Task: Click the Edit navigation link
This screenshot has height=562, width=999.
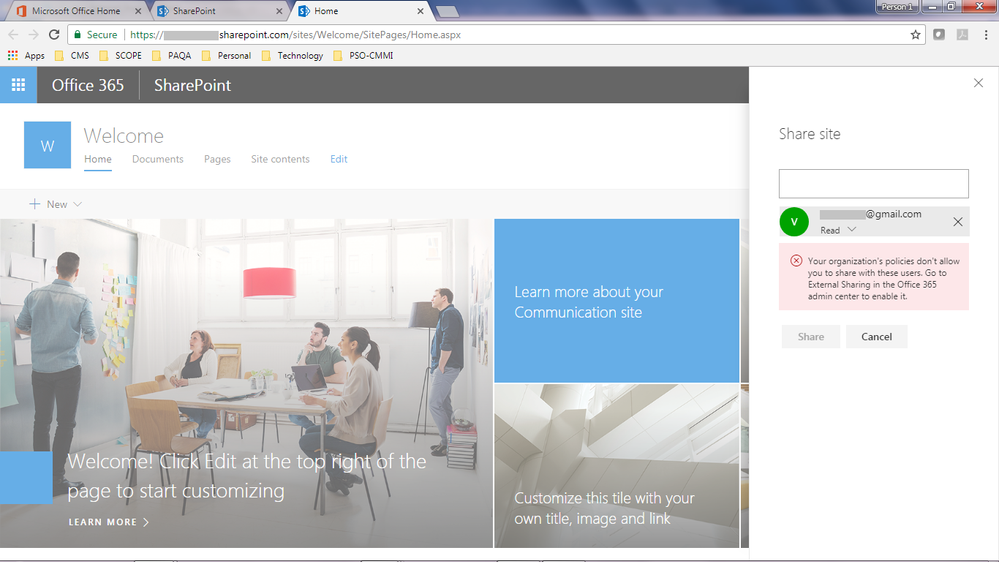Action: 338,159
